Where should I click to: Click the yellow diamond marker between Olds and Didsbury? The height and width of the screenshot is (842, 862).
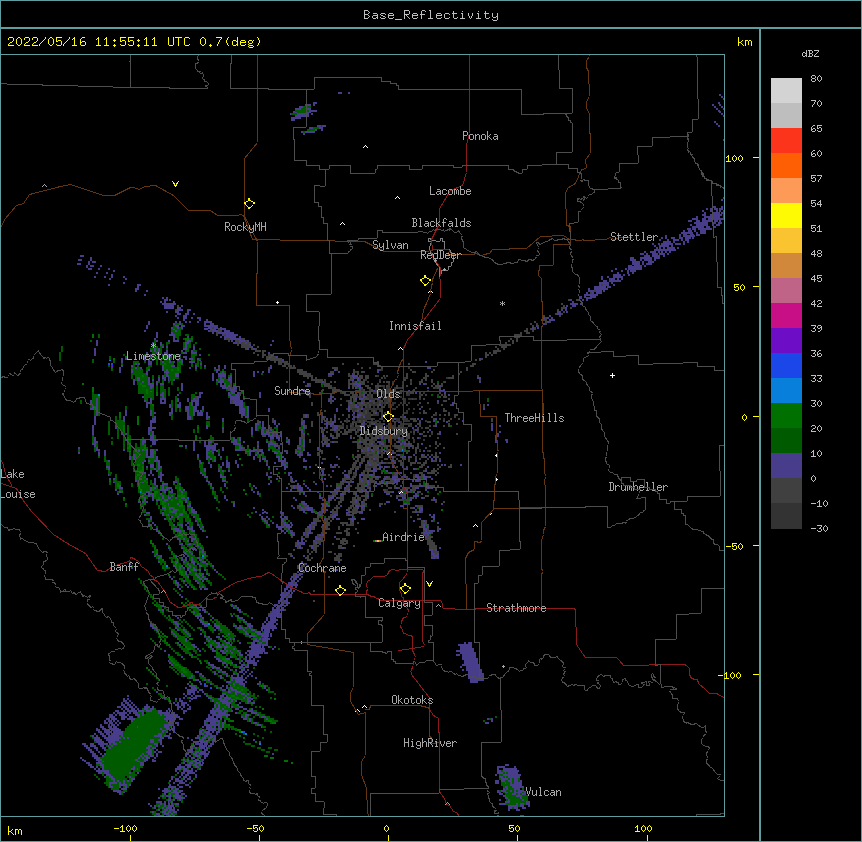pos(388,417)
